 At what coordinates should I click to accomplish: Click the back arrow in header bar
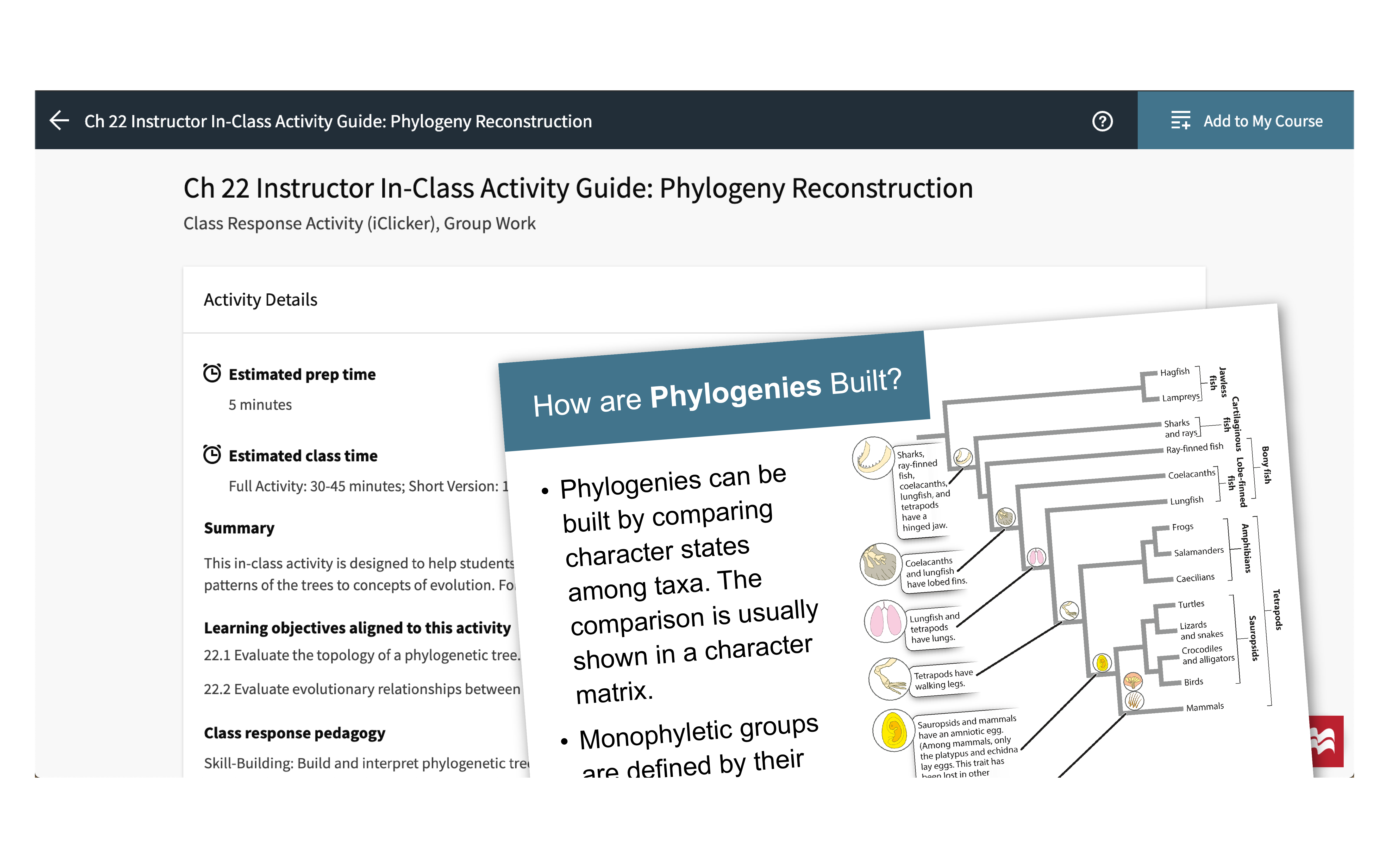(x=59, y=121)
